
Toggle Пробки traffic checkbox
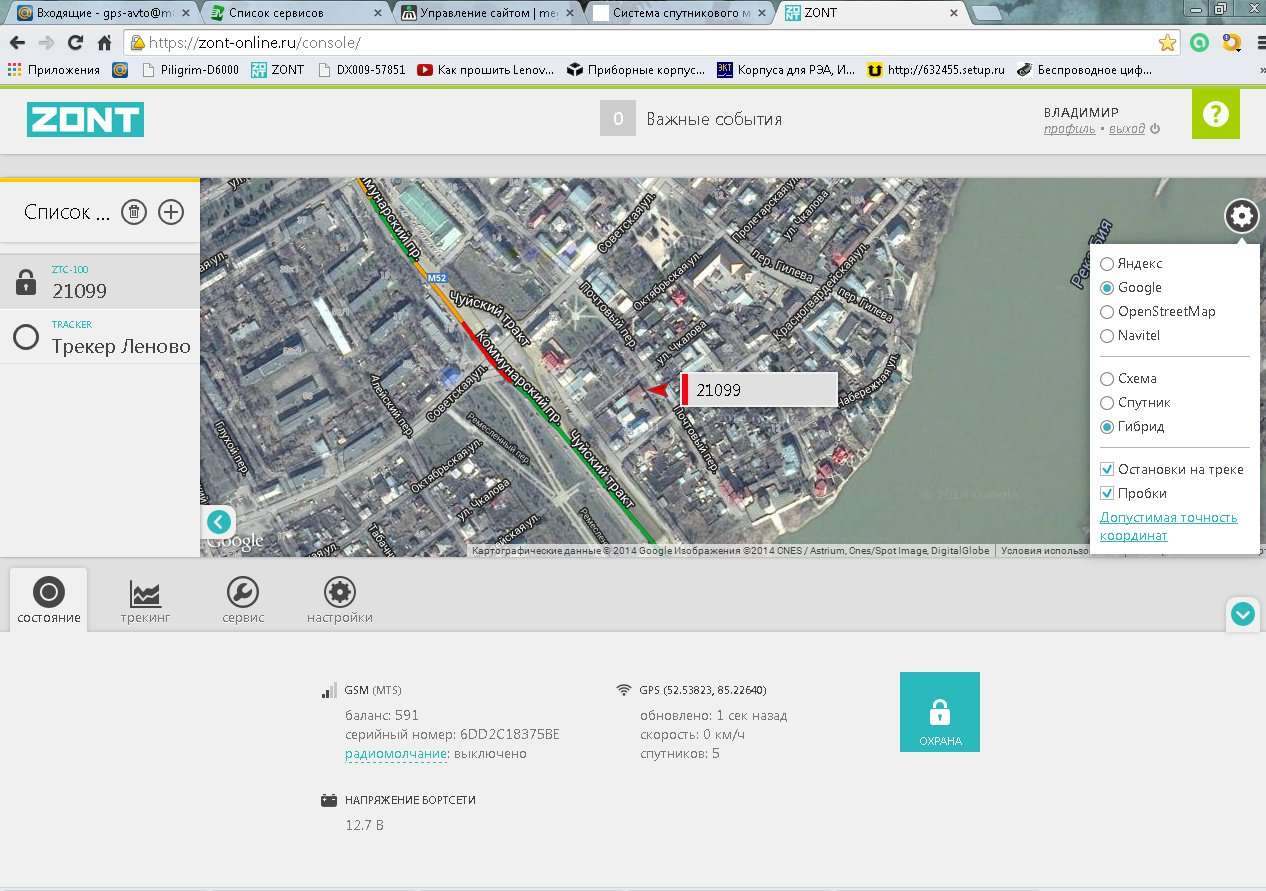pyautogui.click(x=1107, y=493)
